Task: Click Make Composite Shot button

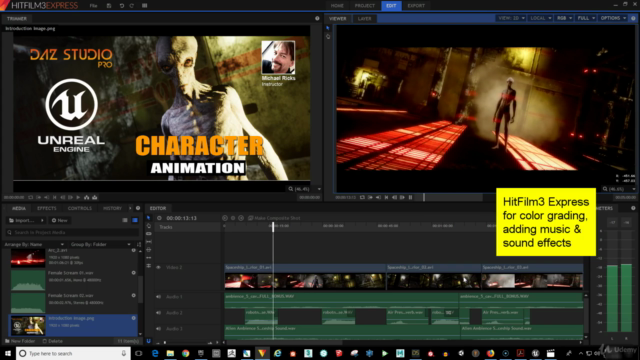Action: (x=274, y=218)
